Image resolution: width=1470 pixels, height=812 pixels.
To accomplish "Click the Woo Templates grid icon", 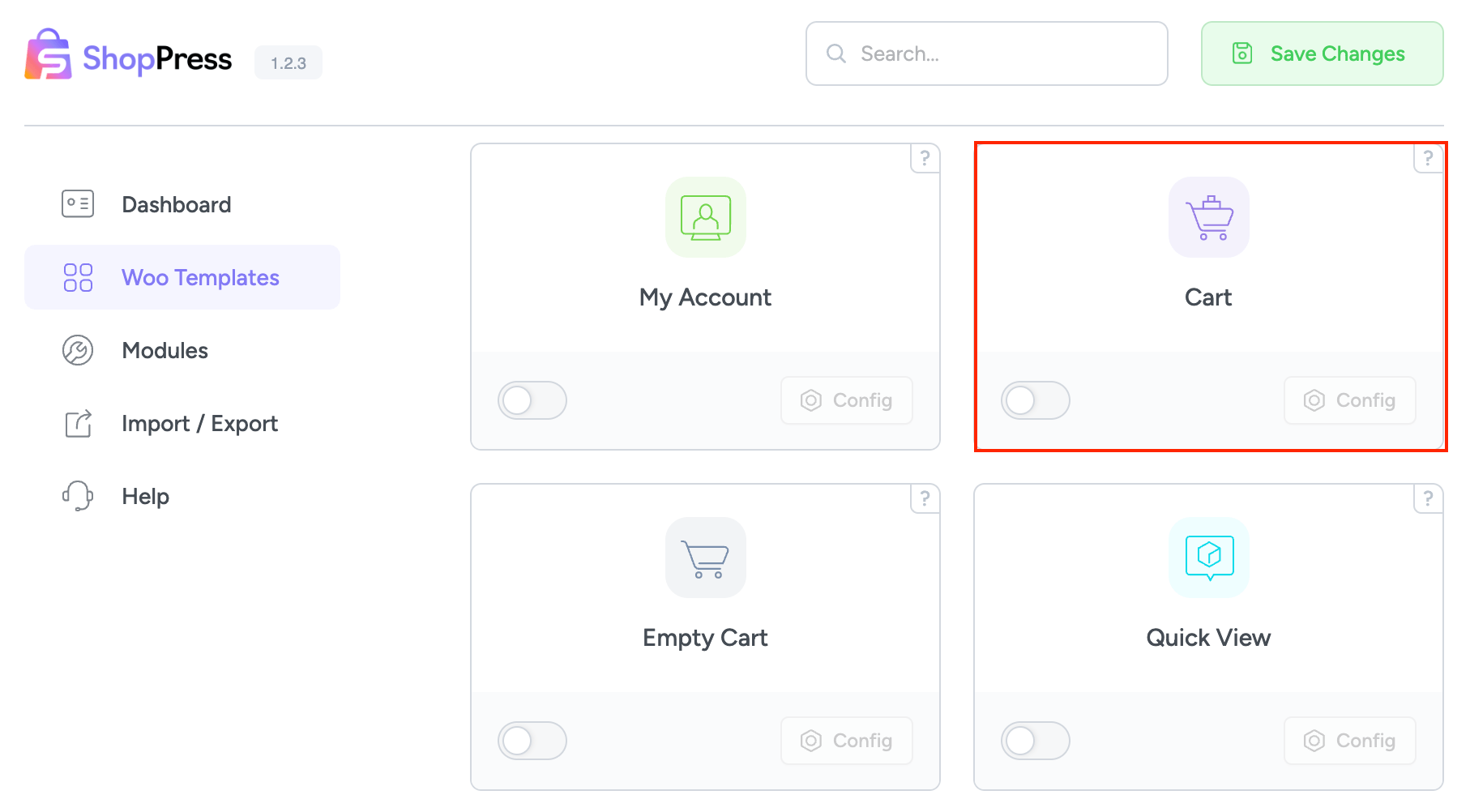I will [x=78, y=277].
